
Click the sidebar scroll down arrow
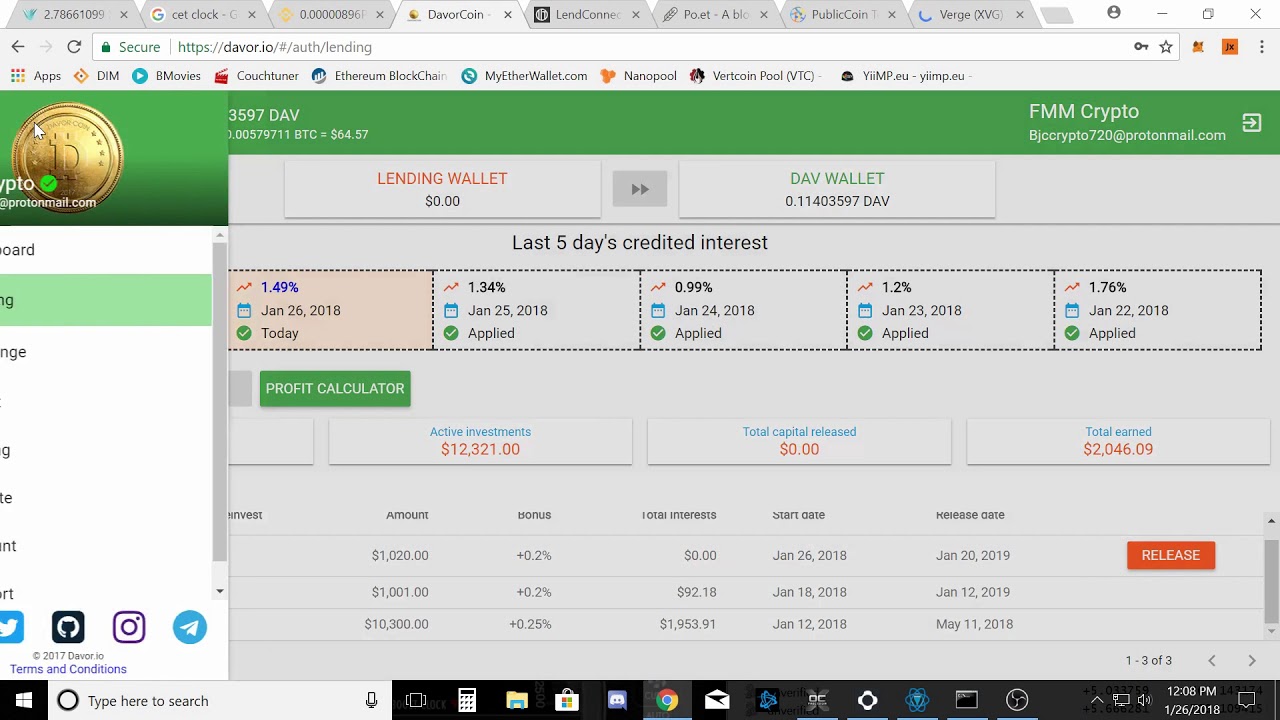point(220,591)
